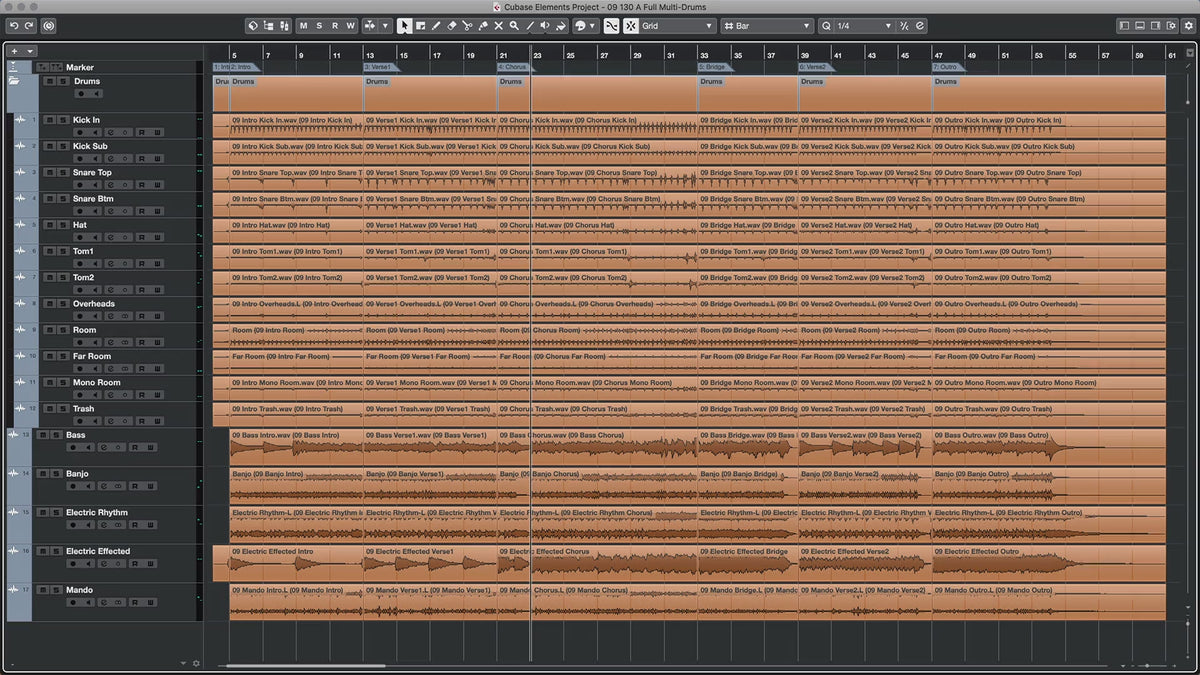Image resolution: width=1200 pixels, height=675 pixels.
Task: Enable read automation on Electric Rhythm track
Action: tap(133, 525)
